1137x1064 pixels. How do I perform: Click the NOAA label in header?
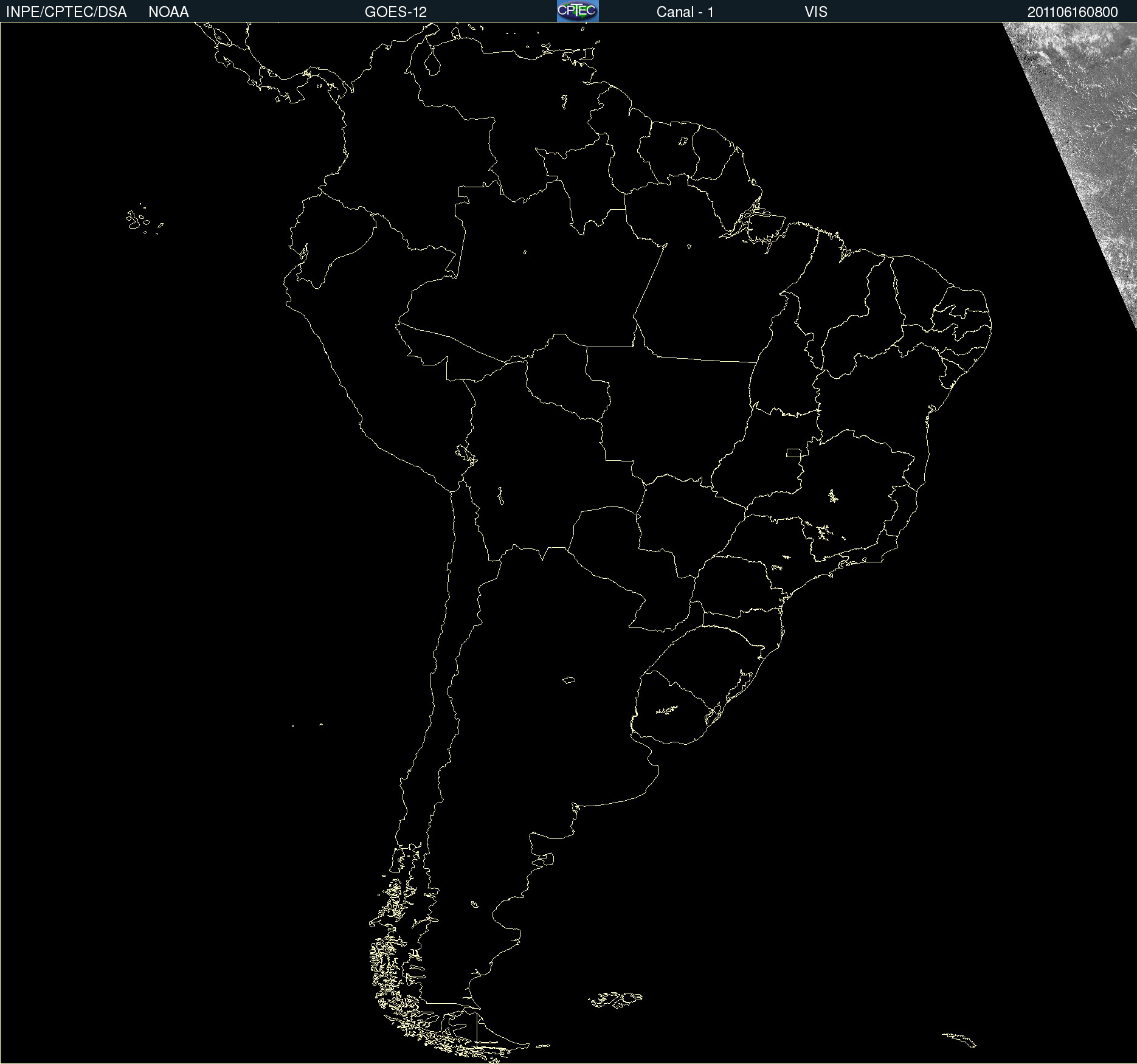168,12
